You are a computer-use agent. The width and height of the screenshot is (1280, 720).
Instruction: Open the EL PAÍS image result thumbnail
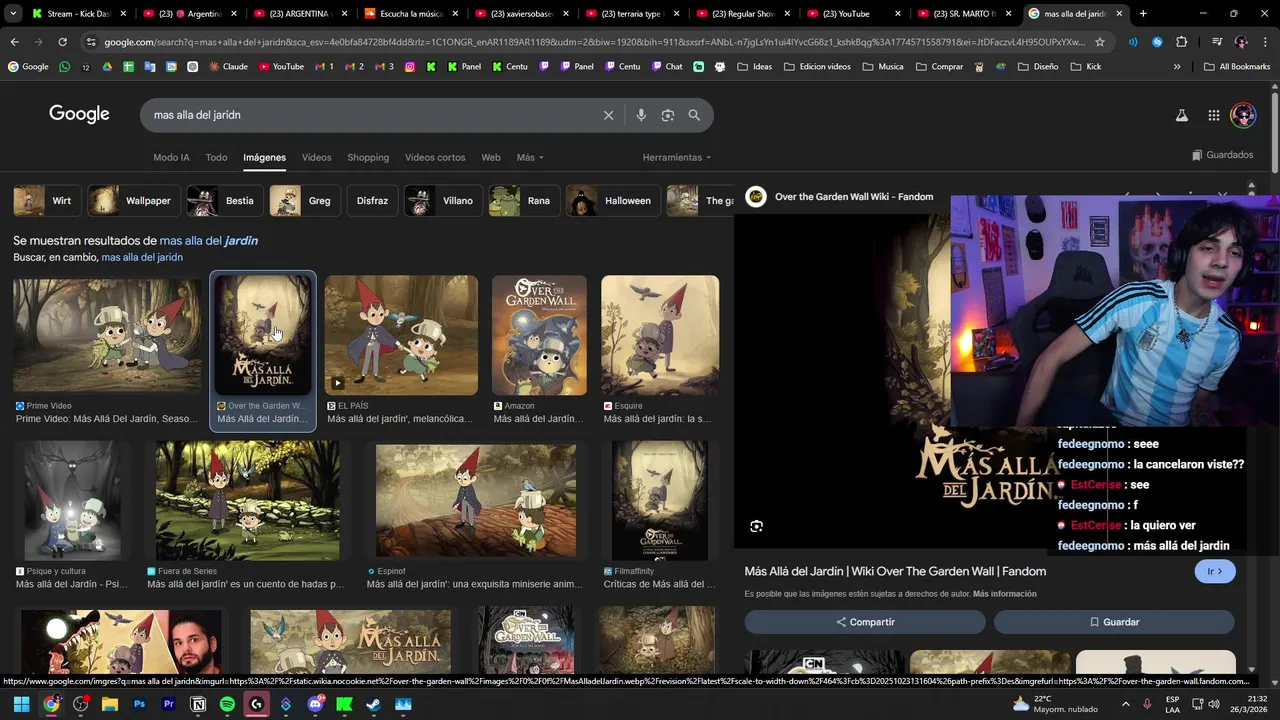click(401, 335)
